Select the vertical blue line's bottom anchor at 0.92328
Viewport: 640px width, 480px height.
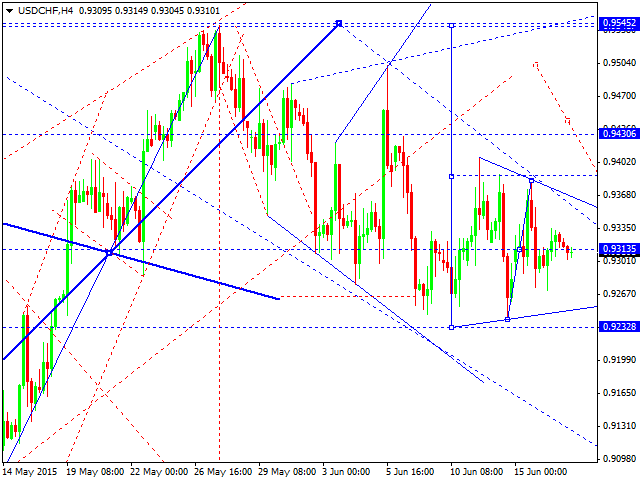tap(451, 327)
